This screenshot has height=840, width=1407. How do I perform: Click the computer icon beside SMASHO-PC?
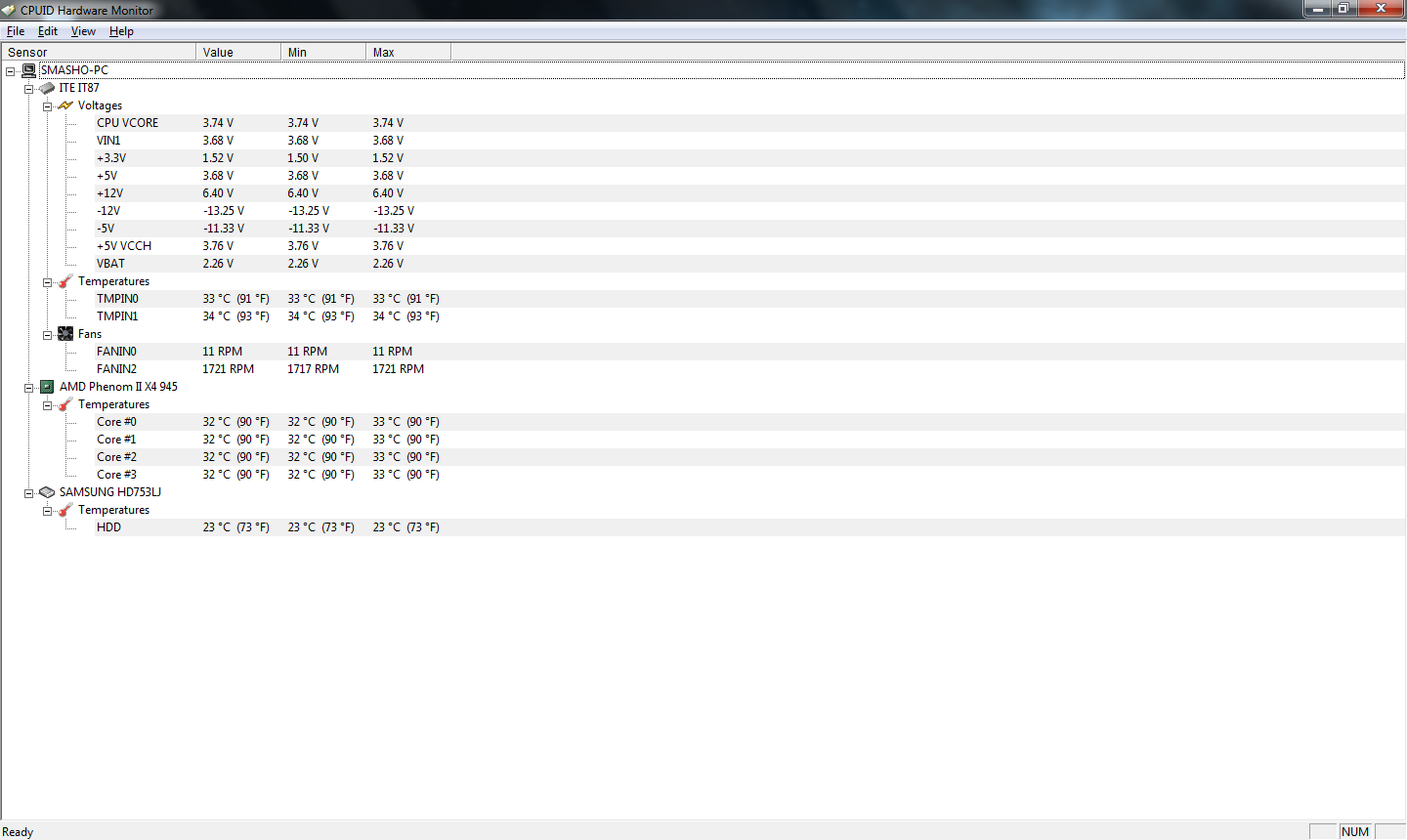[28, 70]
